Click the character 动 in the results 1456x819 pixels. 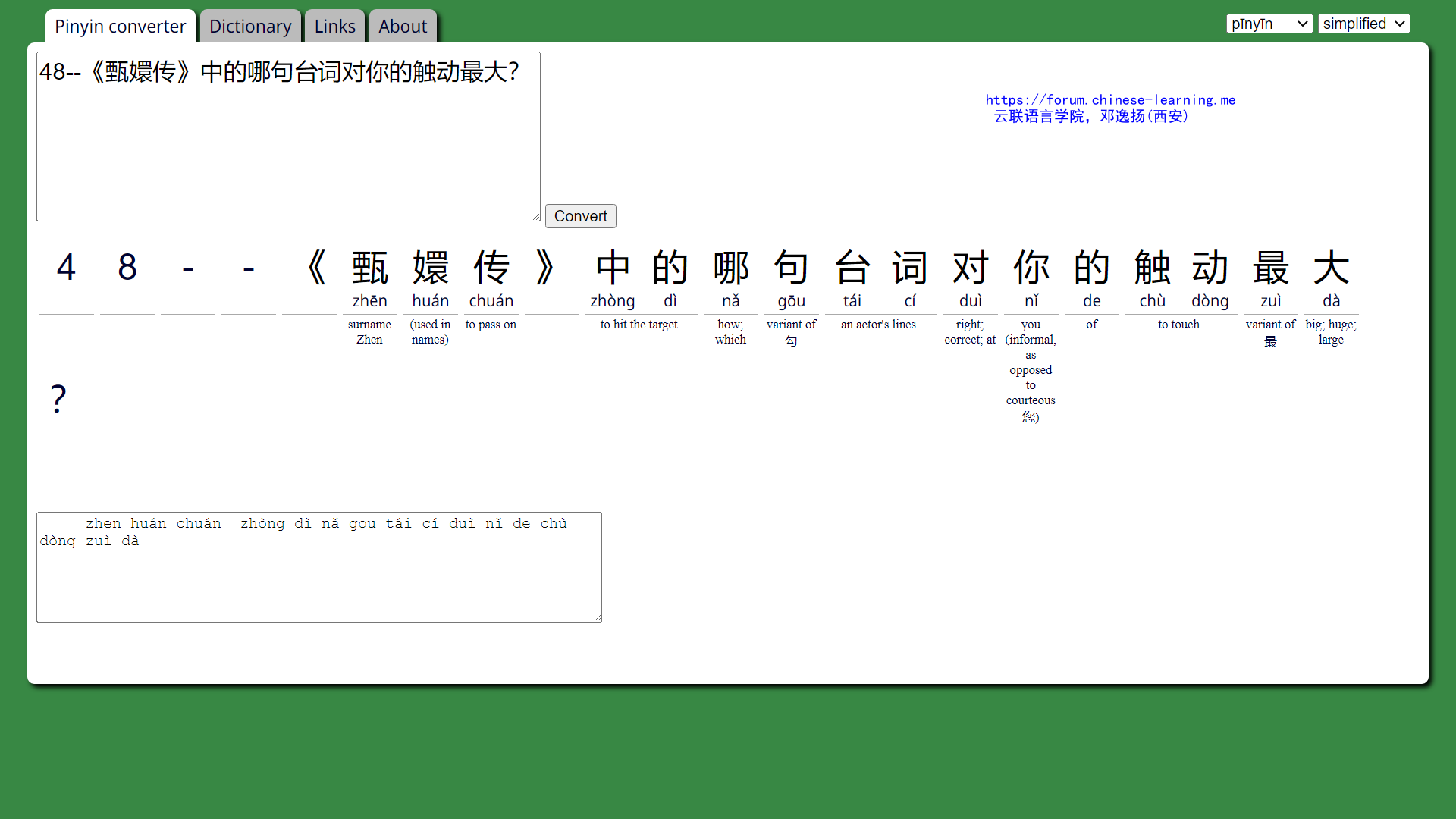tap(1210, 268)
